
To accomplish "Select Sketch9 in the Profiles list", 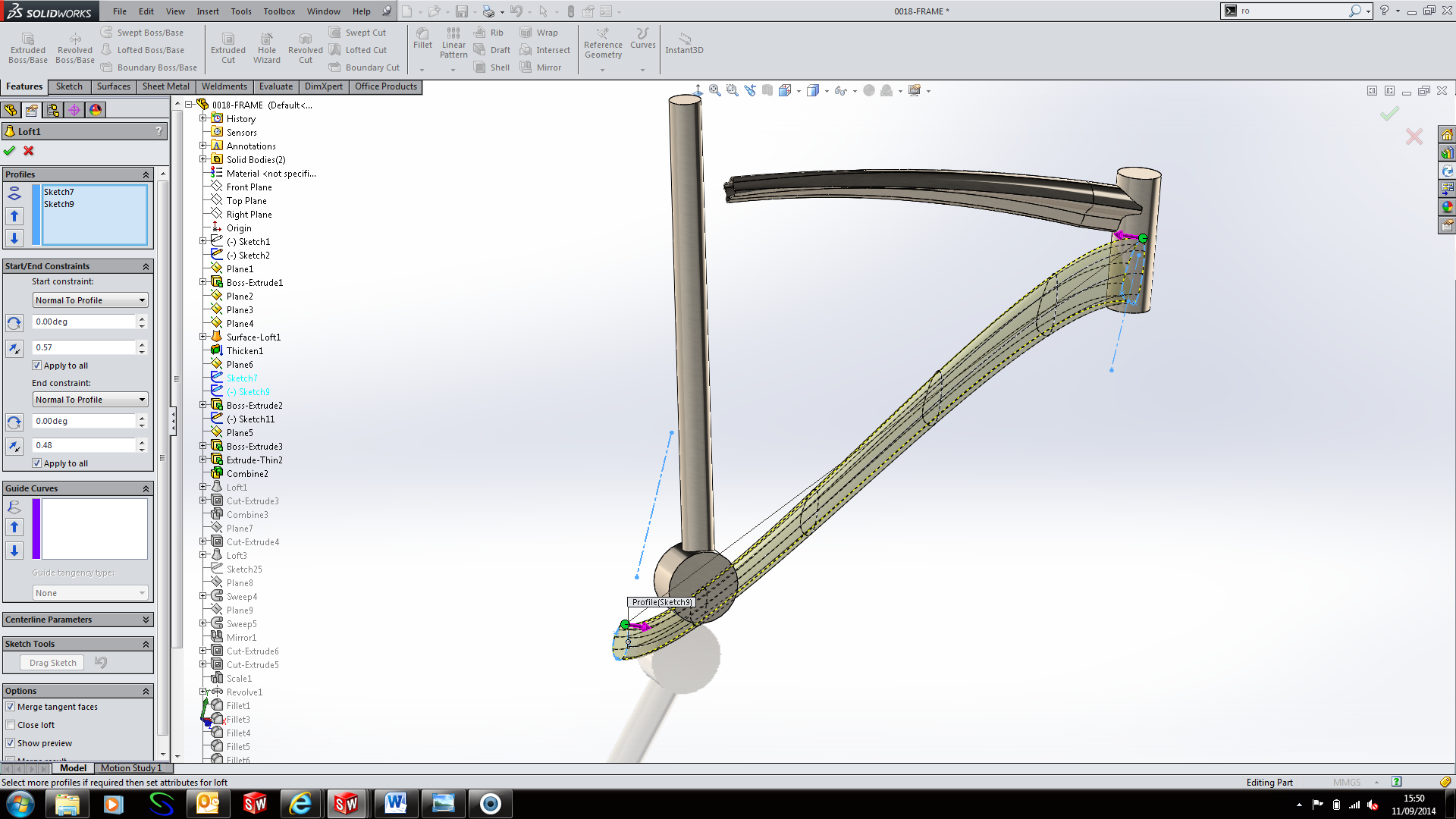I will (x=59, y=204).
